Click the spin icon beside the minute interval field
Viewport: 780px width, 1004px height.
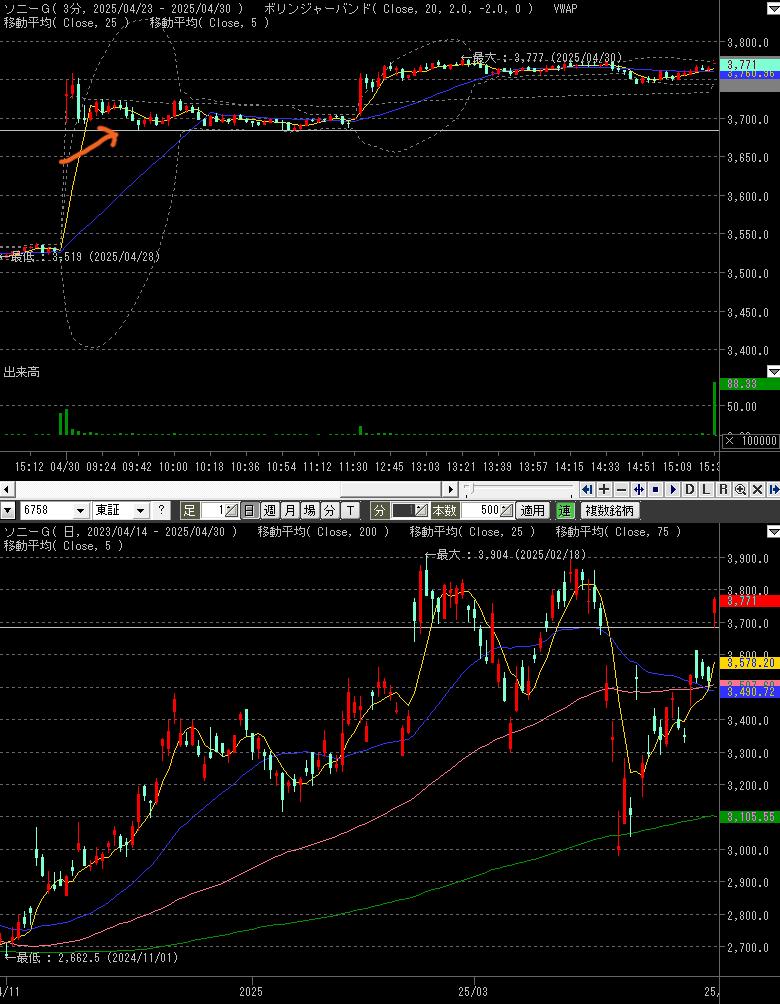pyautogui.click(x=421, y=510)
